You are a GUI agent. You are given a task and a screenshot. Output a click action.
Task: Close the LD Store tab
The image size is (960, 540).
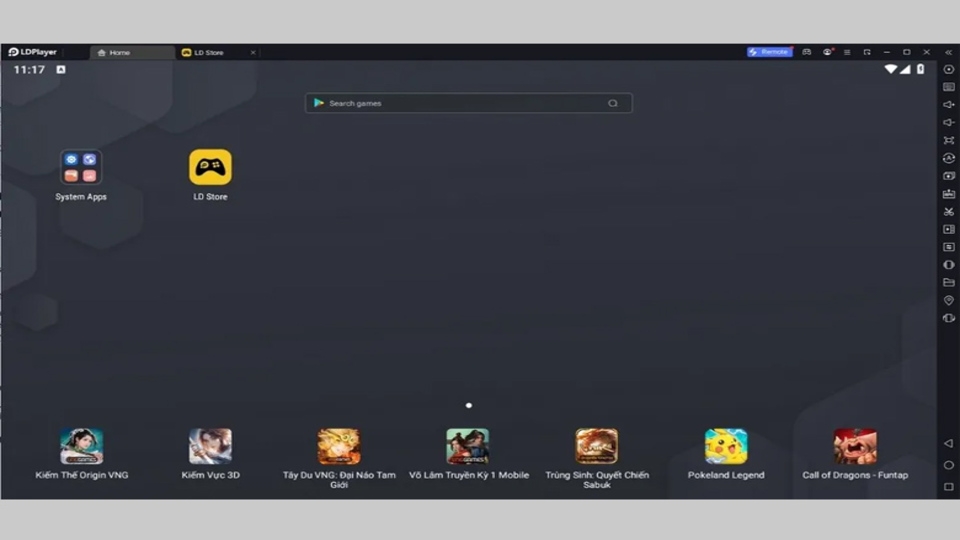click(253, 53)
